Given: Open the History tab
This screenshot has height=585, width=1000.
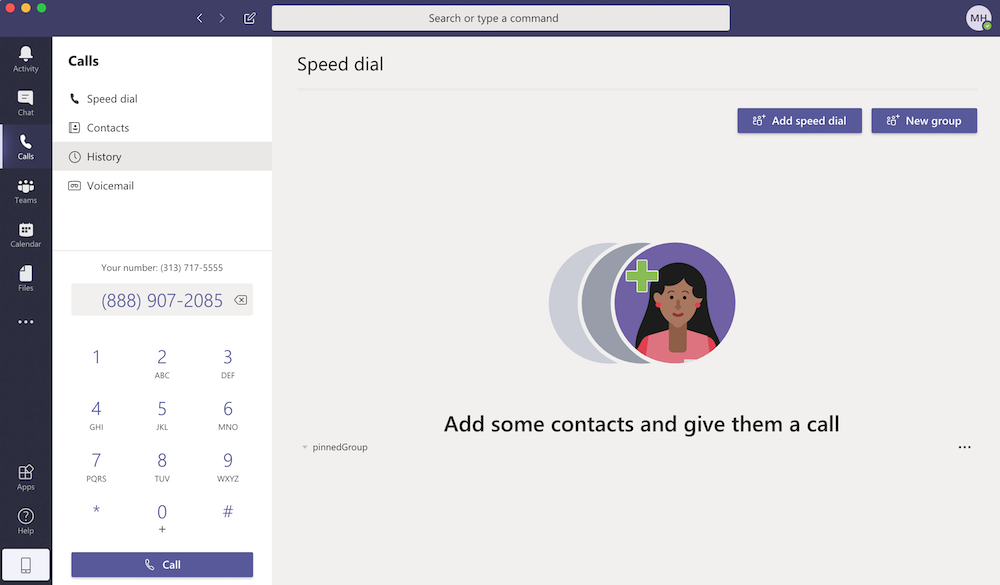Looking at the screenshot, I should click(162, 156).
